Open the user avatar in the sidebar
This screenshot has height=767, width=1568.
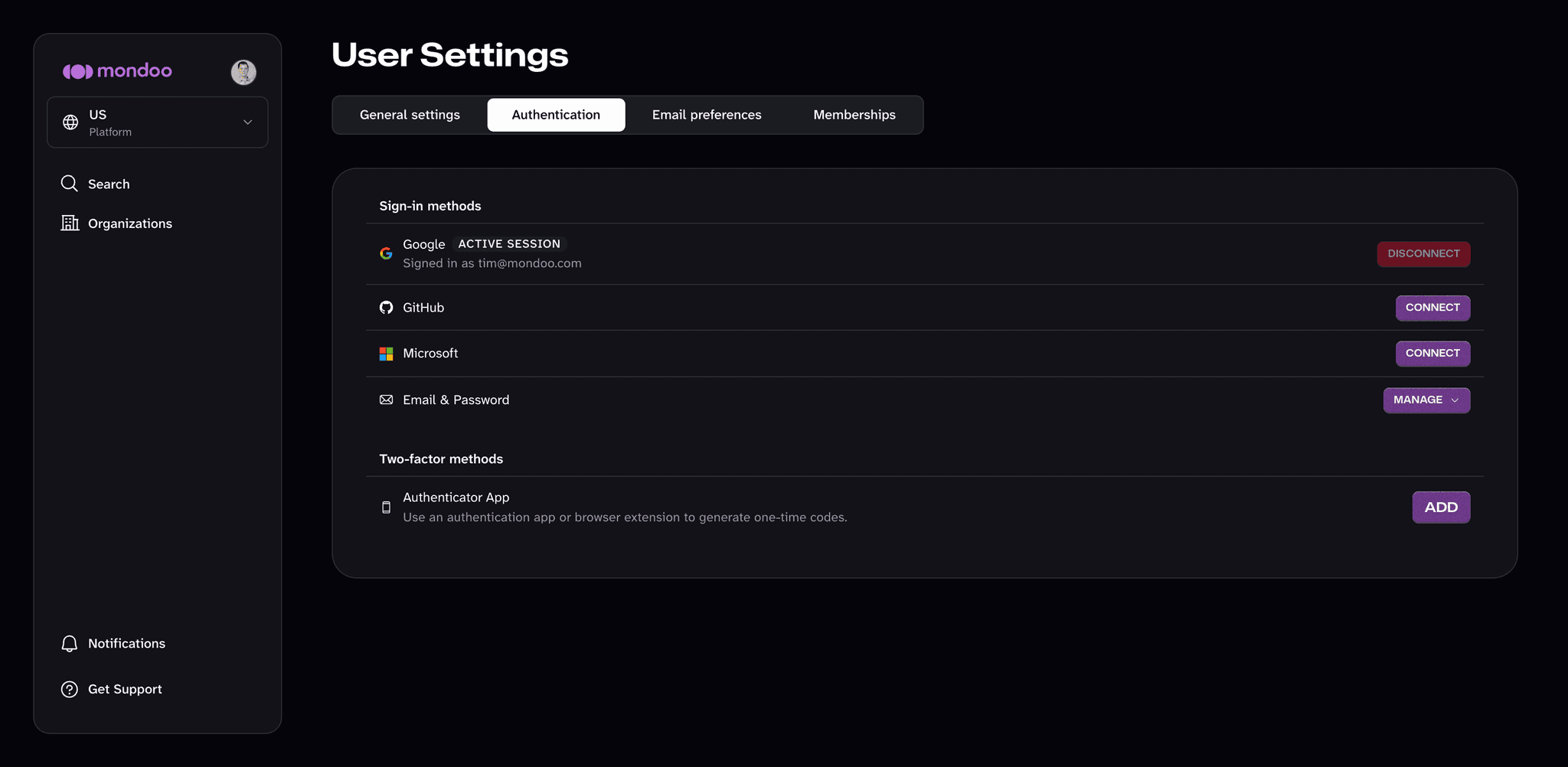pyautogui.click(x=243, y=72)
